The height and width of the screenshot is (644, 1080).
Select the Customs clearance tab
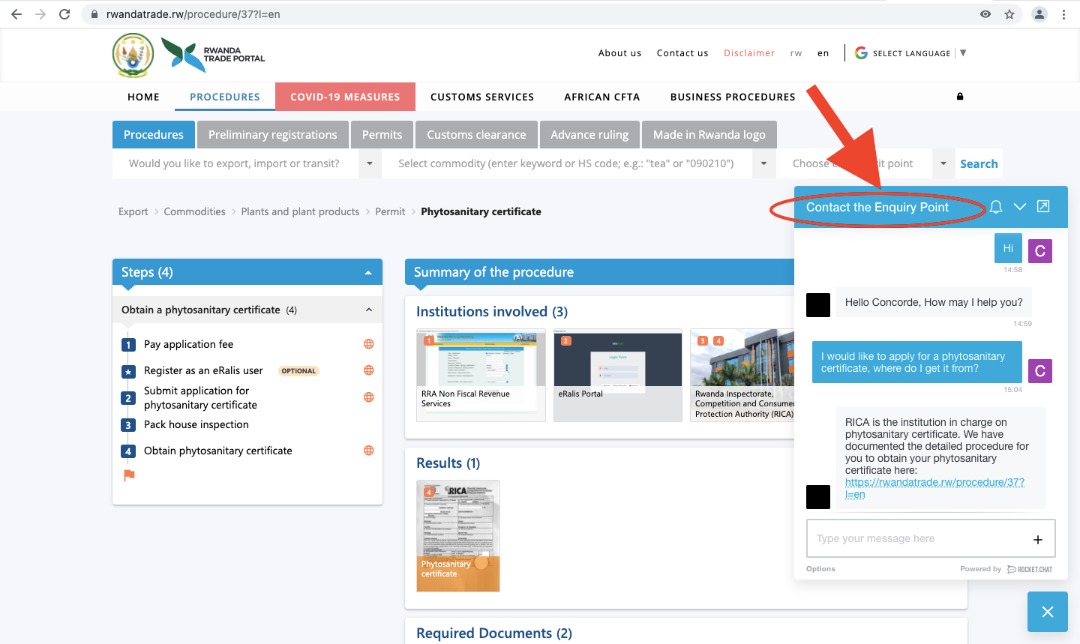tap(476, 135)
